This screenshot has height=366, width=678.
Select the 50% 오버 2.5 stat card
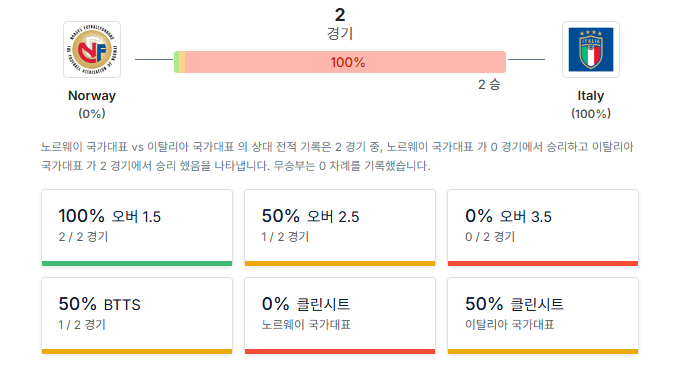pyautogui.click(x=340, y=228)
